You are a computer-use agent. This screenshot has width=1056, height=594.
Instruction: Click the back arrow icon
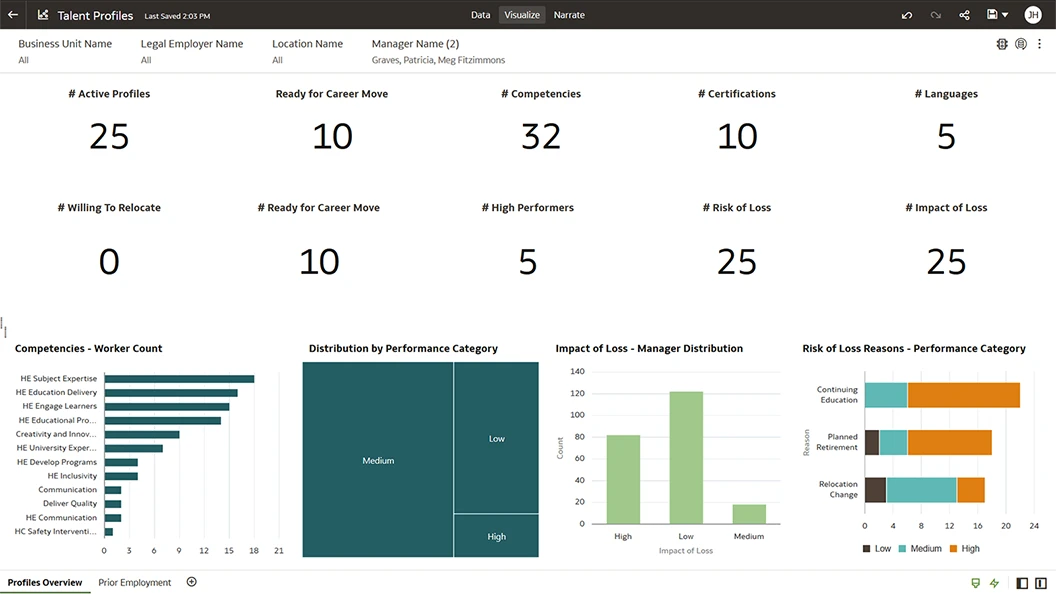pos(13,15)
